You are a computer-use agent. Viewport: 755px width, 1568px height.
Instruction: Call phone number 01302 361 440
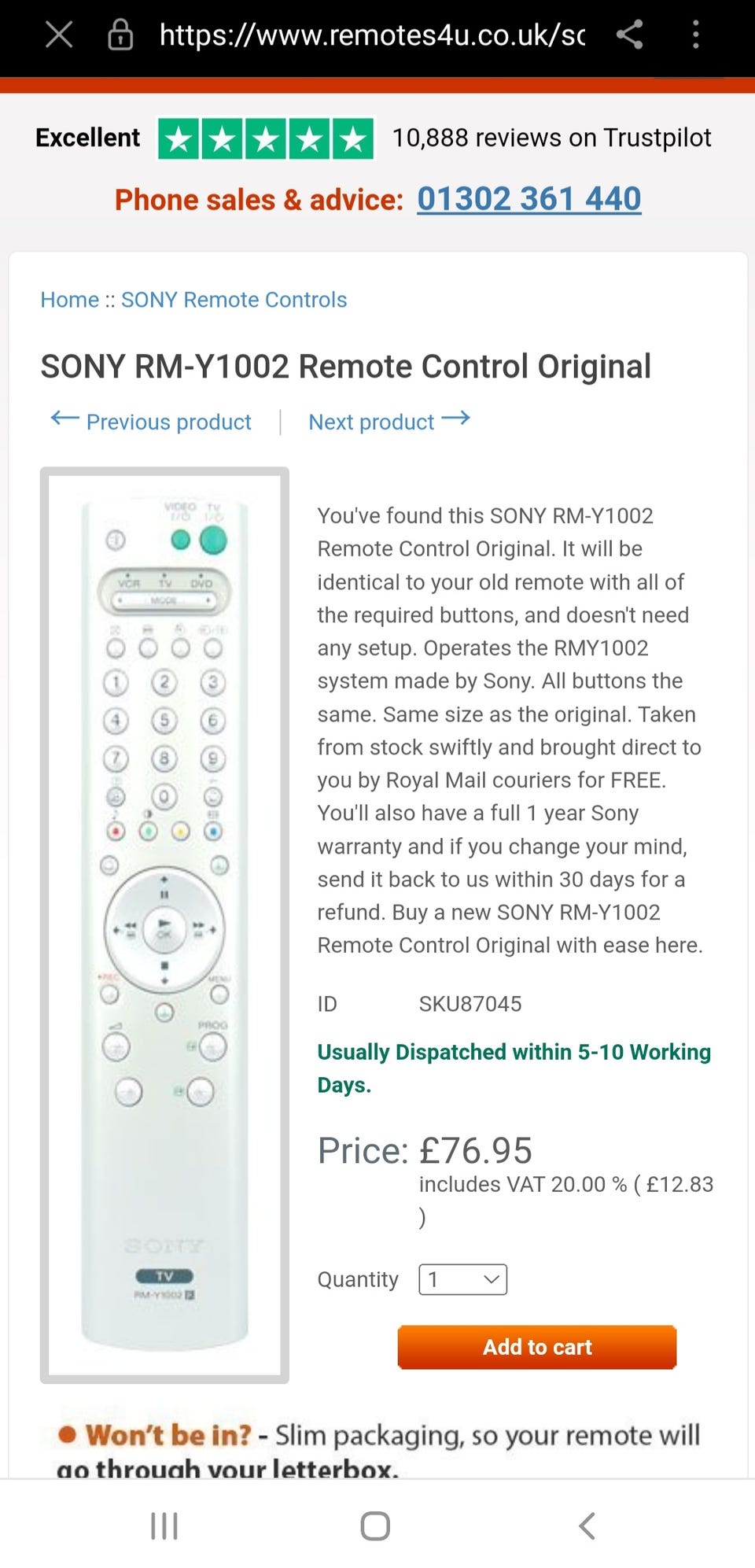click(528, 199)
